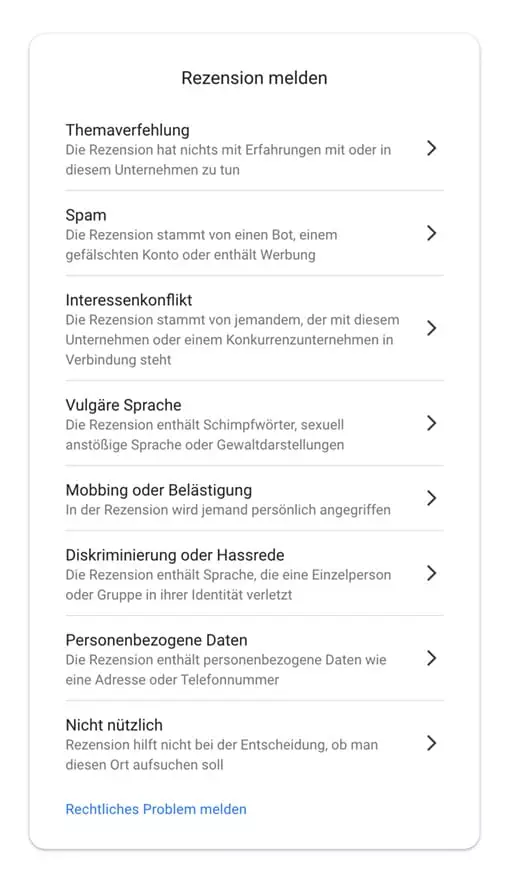The width and height of the screenshot is (511, 877).
Task: Open the chevron next to Vulgäre Sprache
Action: tap(431, 423)
